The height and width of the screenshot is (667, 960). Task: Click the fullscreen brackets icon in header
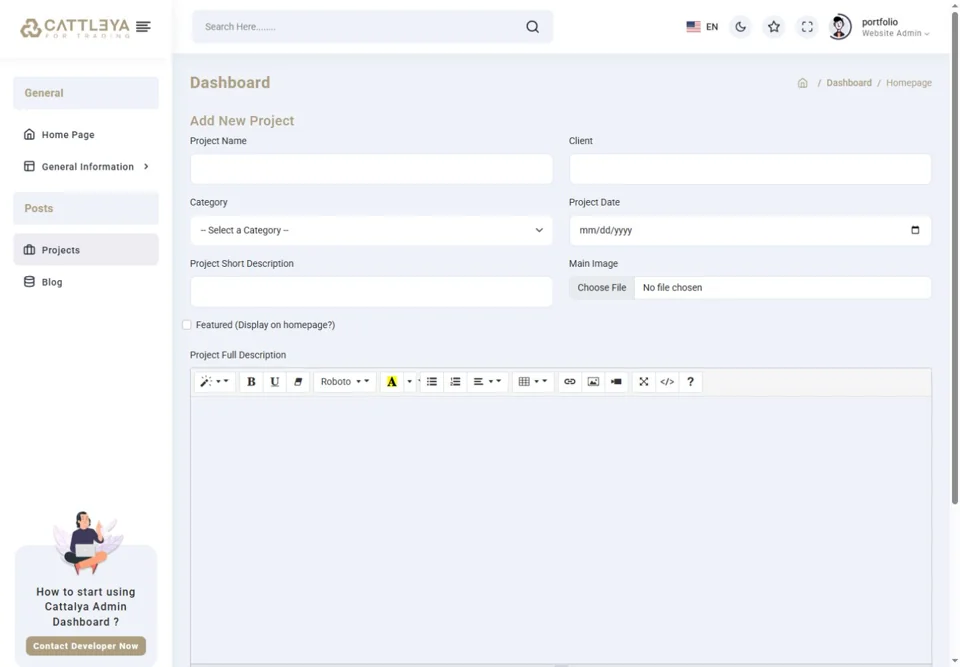pos(807,26)
